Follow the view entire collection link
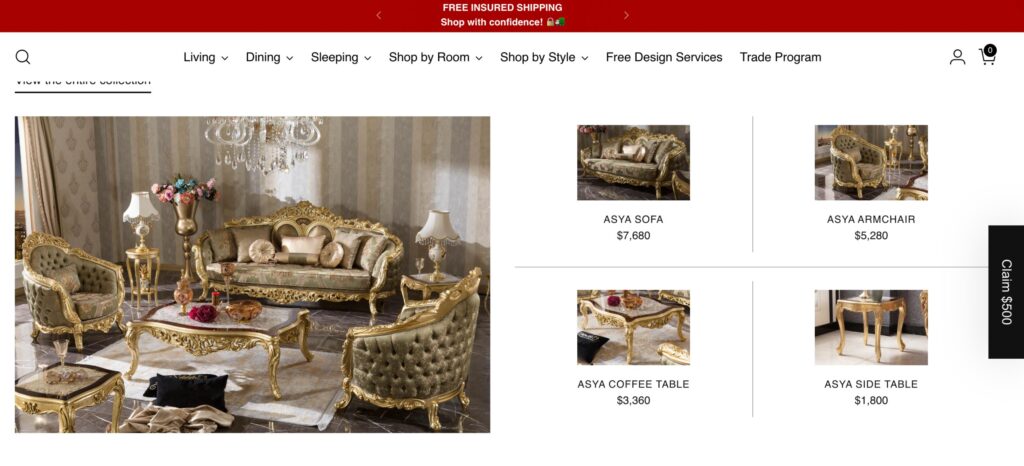 (83, 83)
